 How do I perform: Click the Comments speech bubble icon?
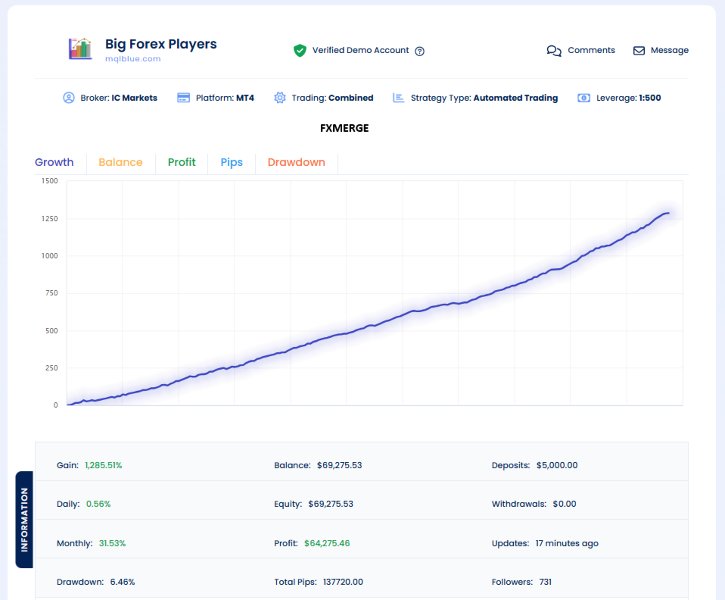[x=554, y=51]
